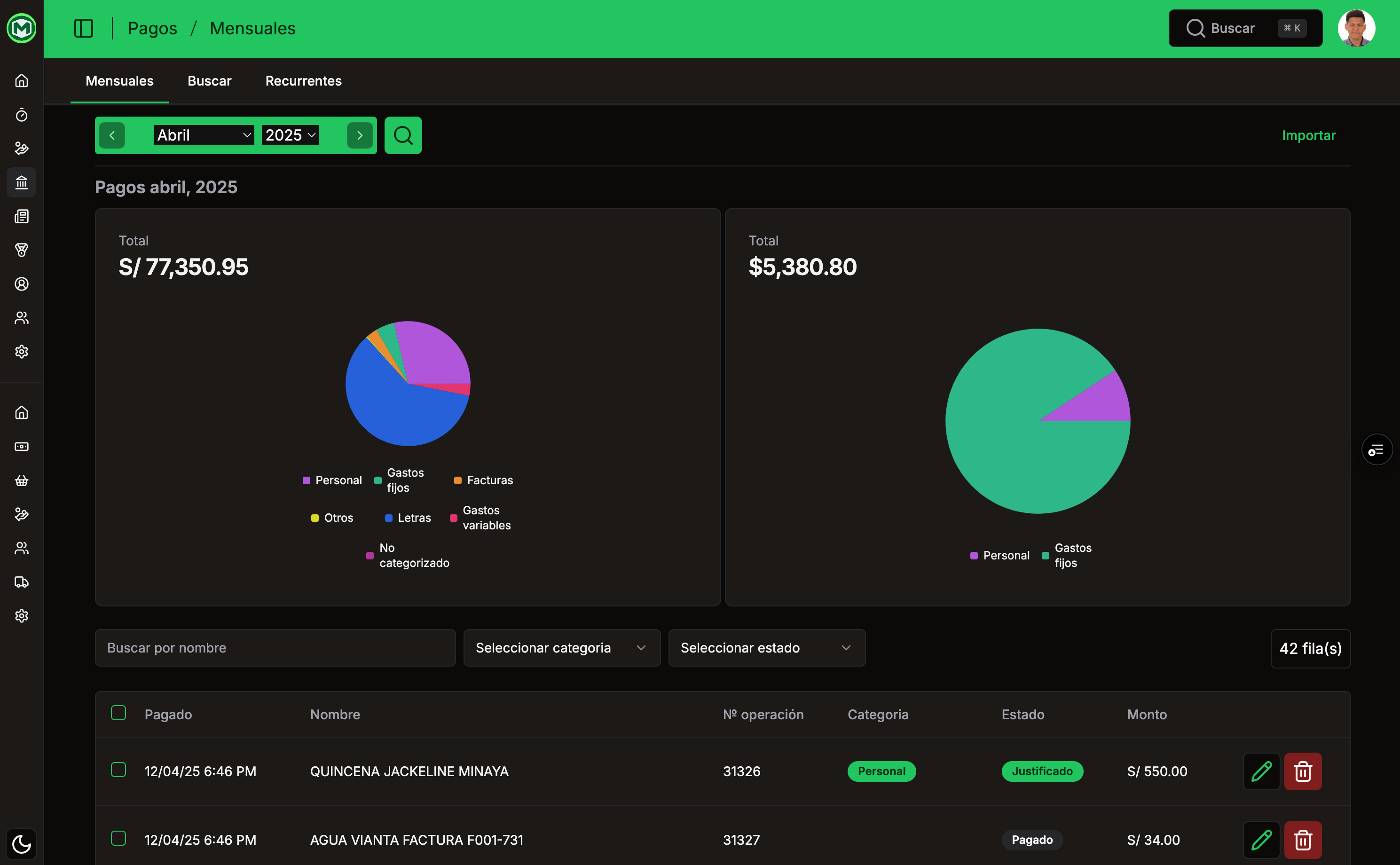Check the select-all checkbox in table header
1400x865 pixels.
pos(118,713)
